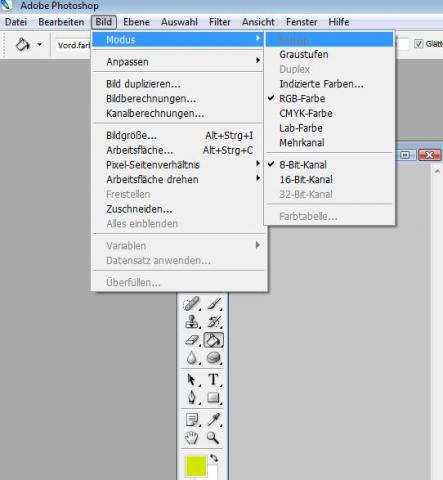Open Kanalberechnungen... dialog
Viewport: 443px width, 480px height.
coord(178,113)
